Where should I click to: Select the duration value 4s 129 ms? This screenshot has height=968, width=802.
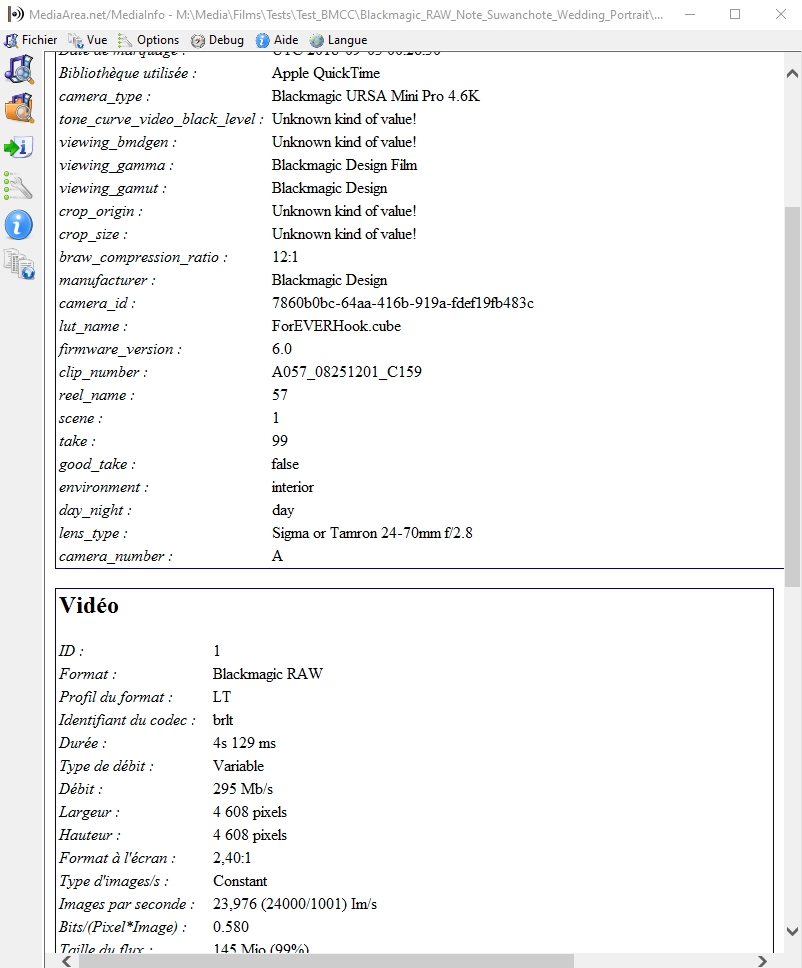pyautogui.click(x=244, y=743)
